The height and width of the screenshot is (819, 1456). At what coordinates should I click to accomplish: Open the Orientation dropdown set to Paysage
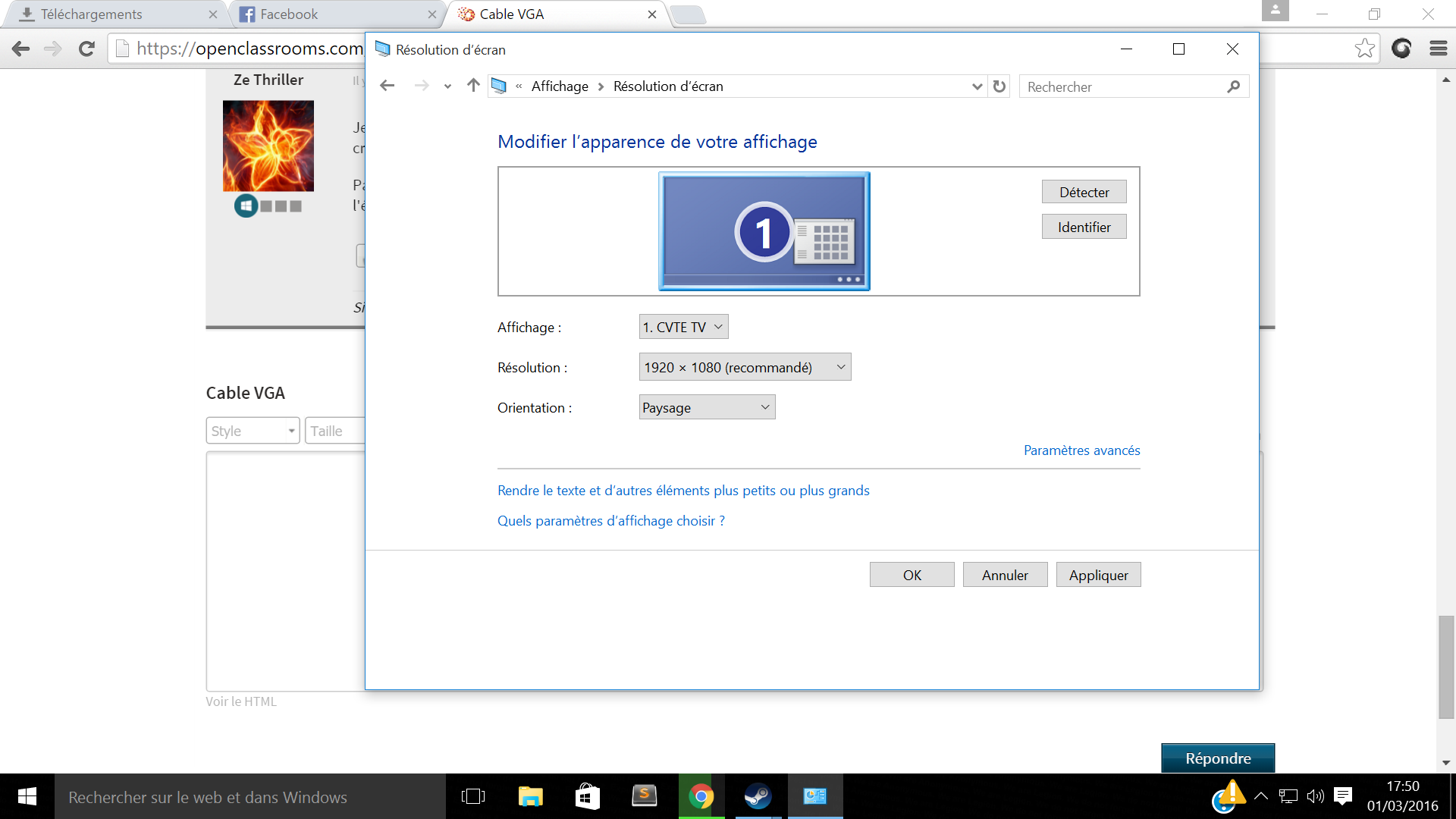coord(707,407)
